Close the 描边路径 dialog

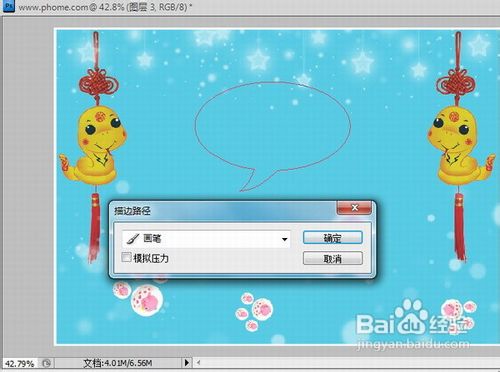coord(354,208)
